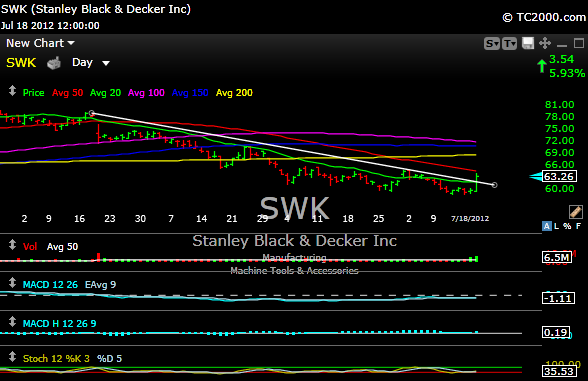Image resolution: width=588 pixels, height=381 pixels.
Task: Click the 0.19 histogram value box
Action: pyautogui.click(x=556, y=332)
